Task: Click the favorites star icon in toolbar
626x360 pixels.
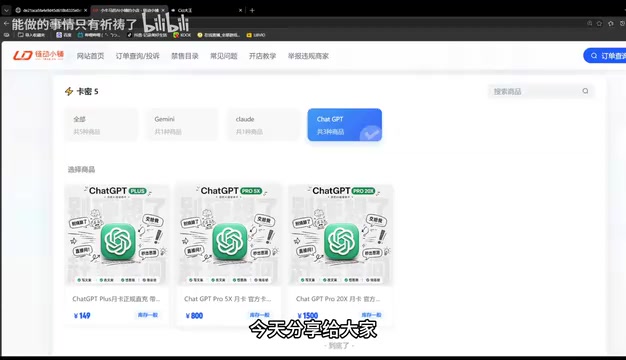Action: point(599,24)
